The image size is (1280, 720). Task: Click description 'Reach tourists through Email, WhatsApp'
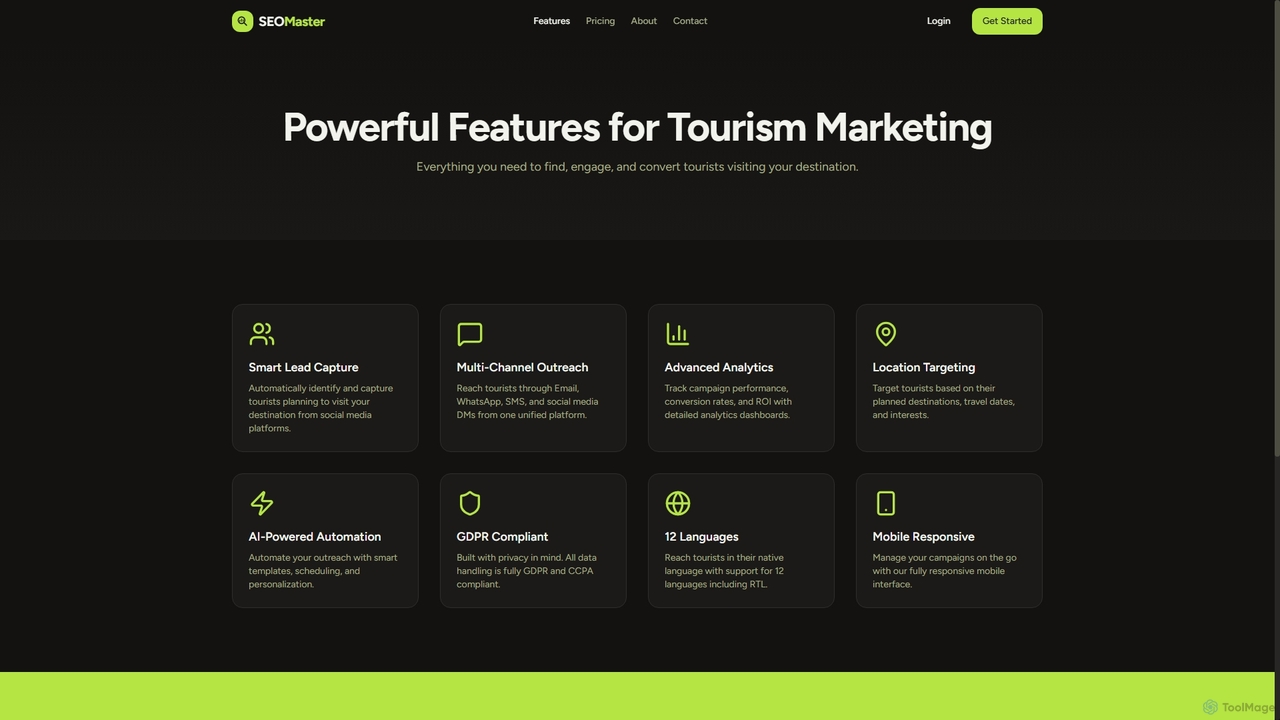pyautogui.click(x=527, y=401)
